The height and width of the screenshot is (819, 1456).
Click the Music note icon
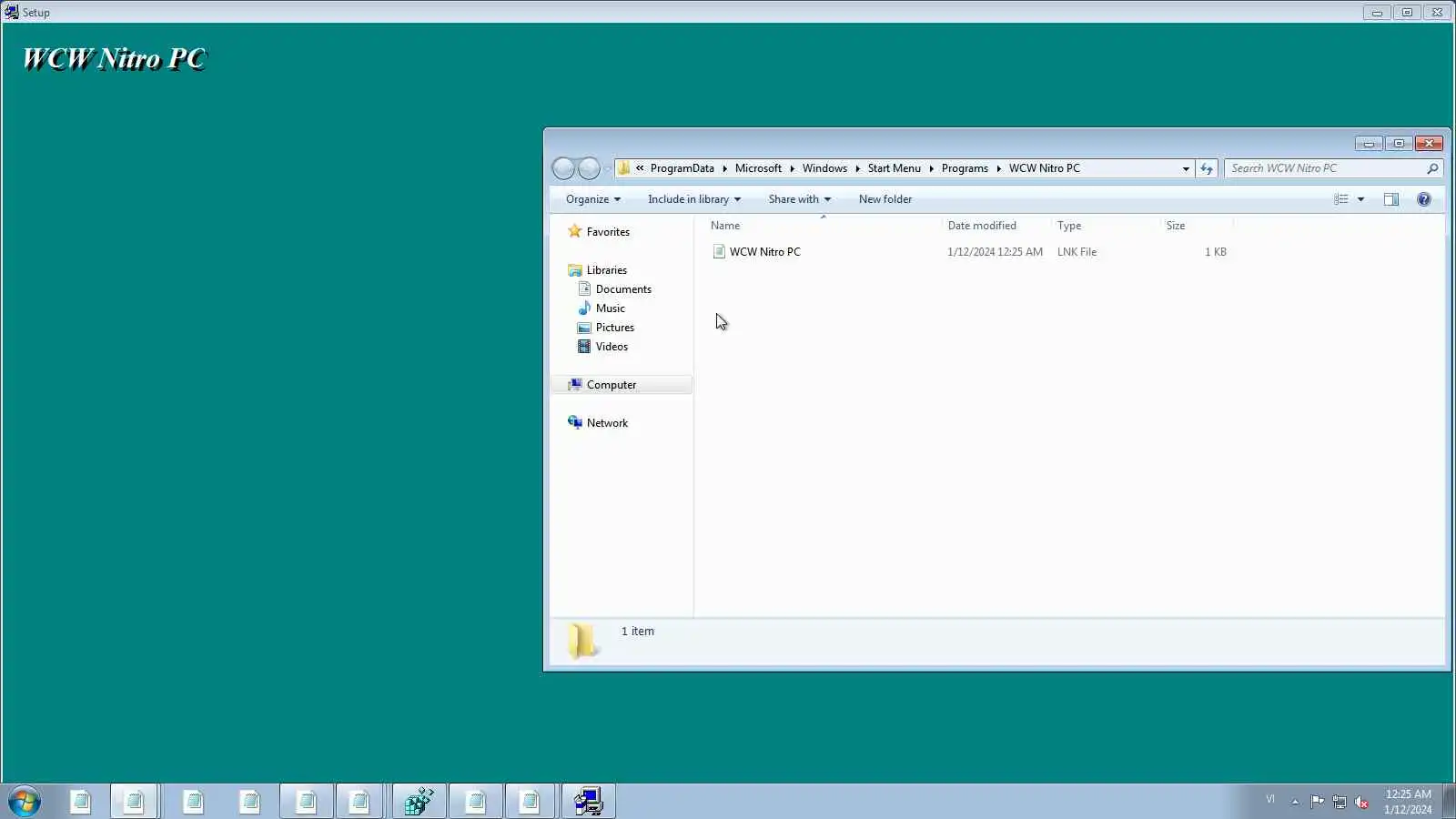(x=584, y=308)
